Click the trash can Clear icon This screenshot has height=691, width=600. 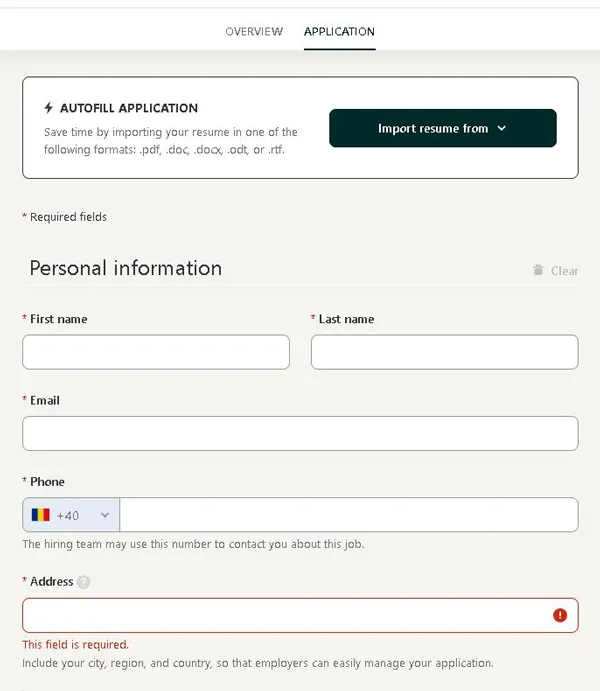[538, 270]
